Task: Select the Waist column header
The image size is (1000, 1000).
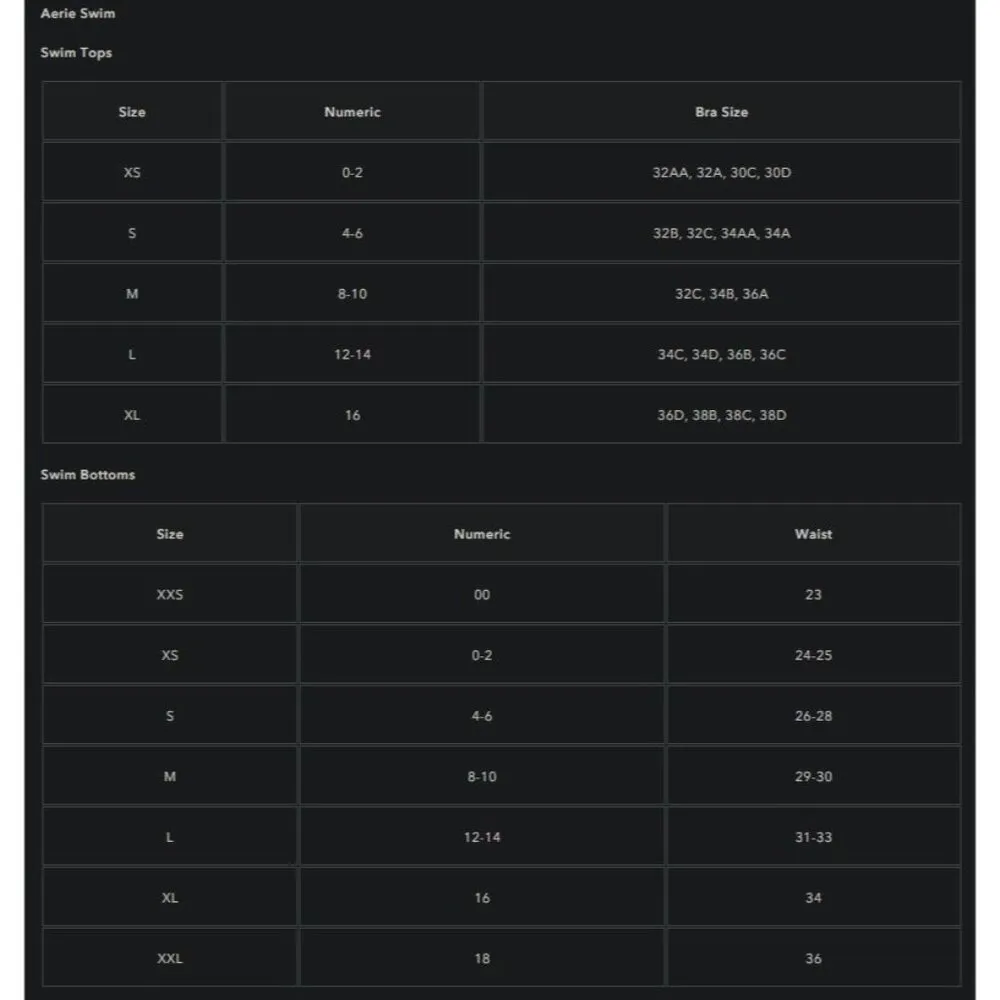Action: pyautogui.click(x=813, y=534)
